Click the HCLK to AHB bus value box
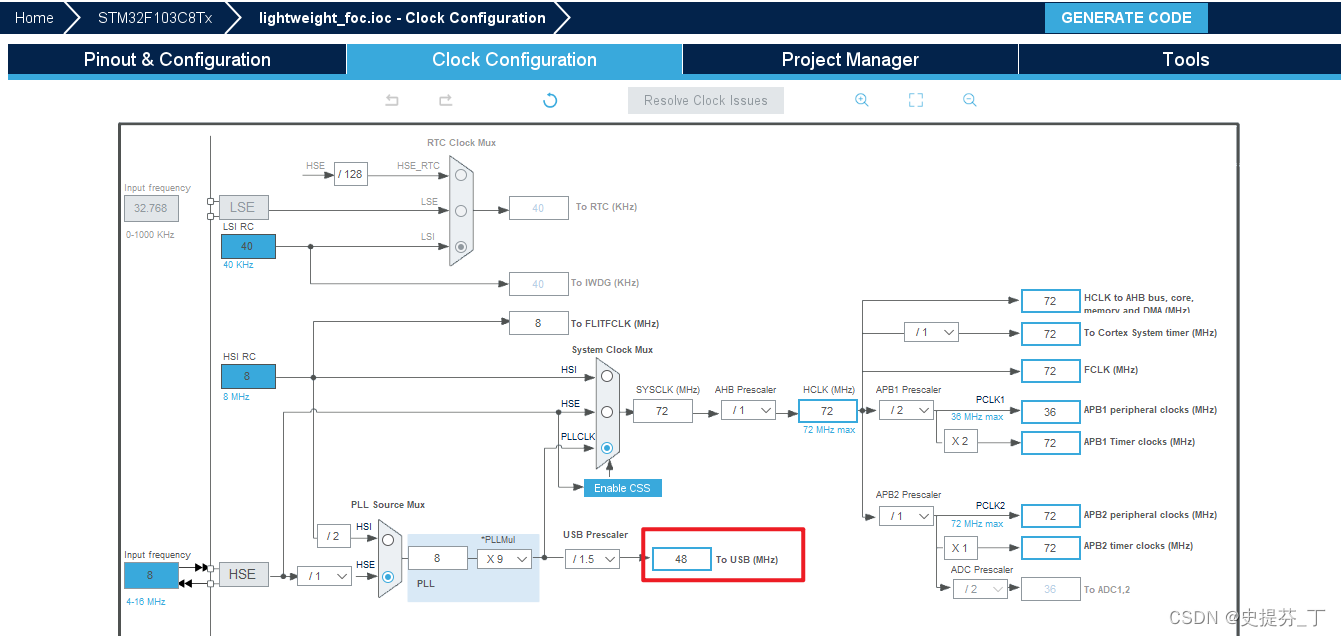The width and height of the screenshot is (1341, 636). click(x=1050, y=301)
